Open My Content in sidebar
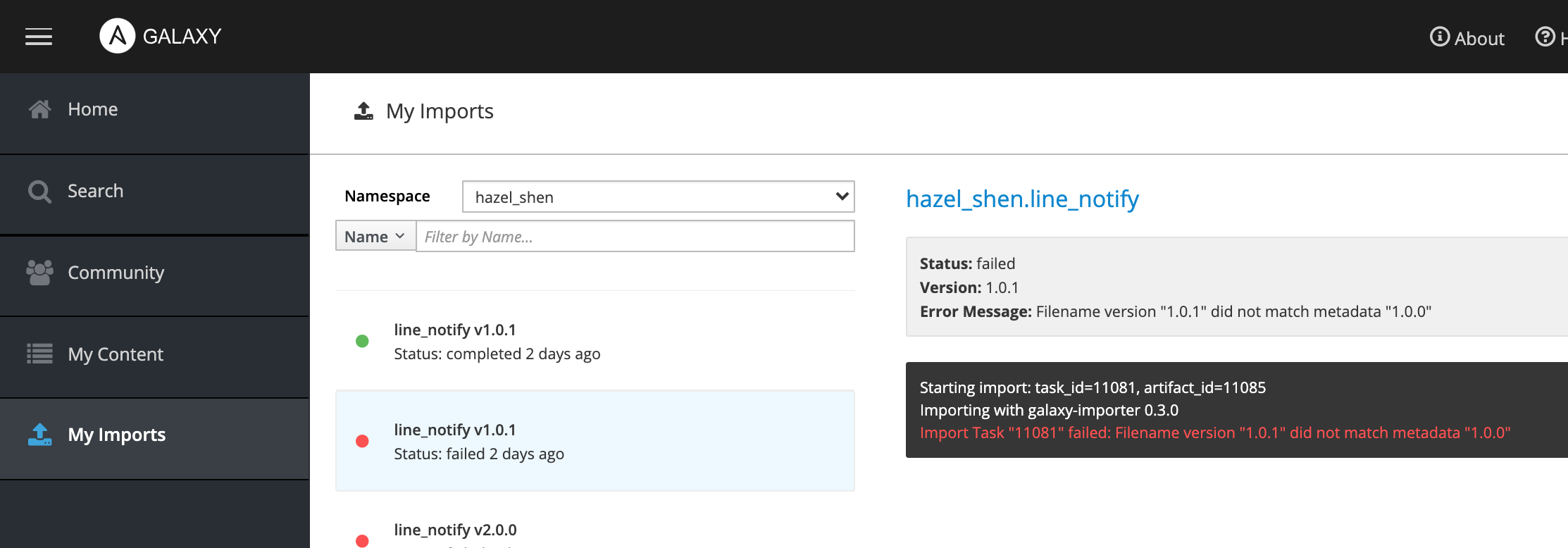 (x=154, y=357)
